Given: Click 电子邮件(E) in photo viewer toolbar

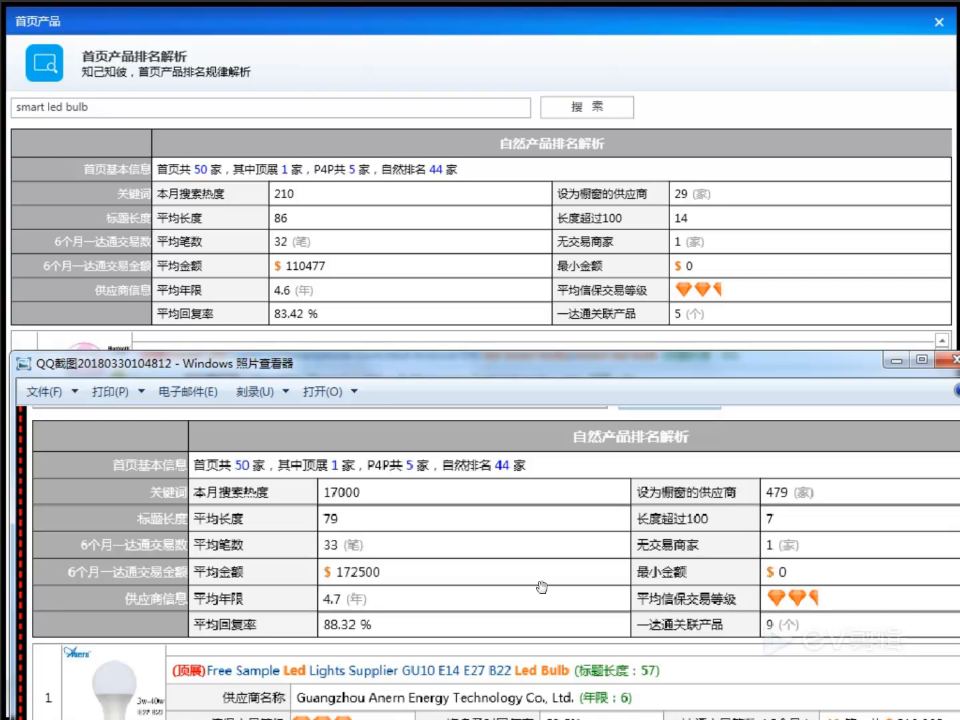Looking at the screenshot, I should click(x=188, y=392).
